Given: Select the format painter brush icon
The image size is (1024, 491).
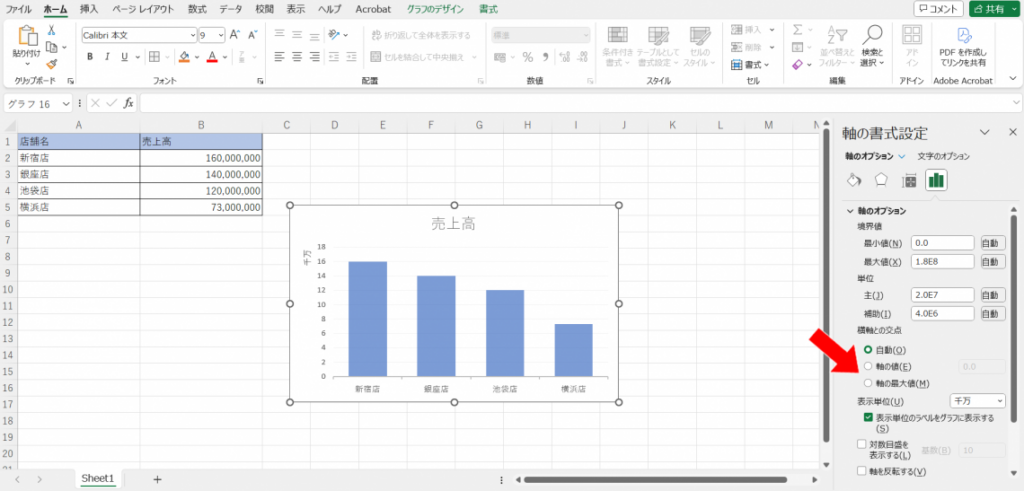Looking at the screenshot, I should 52,63.
